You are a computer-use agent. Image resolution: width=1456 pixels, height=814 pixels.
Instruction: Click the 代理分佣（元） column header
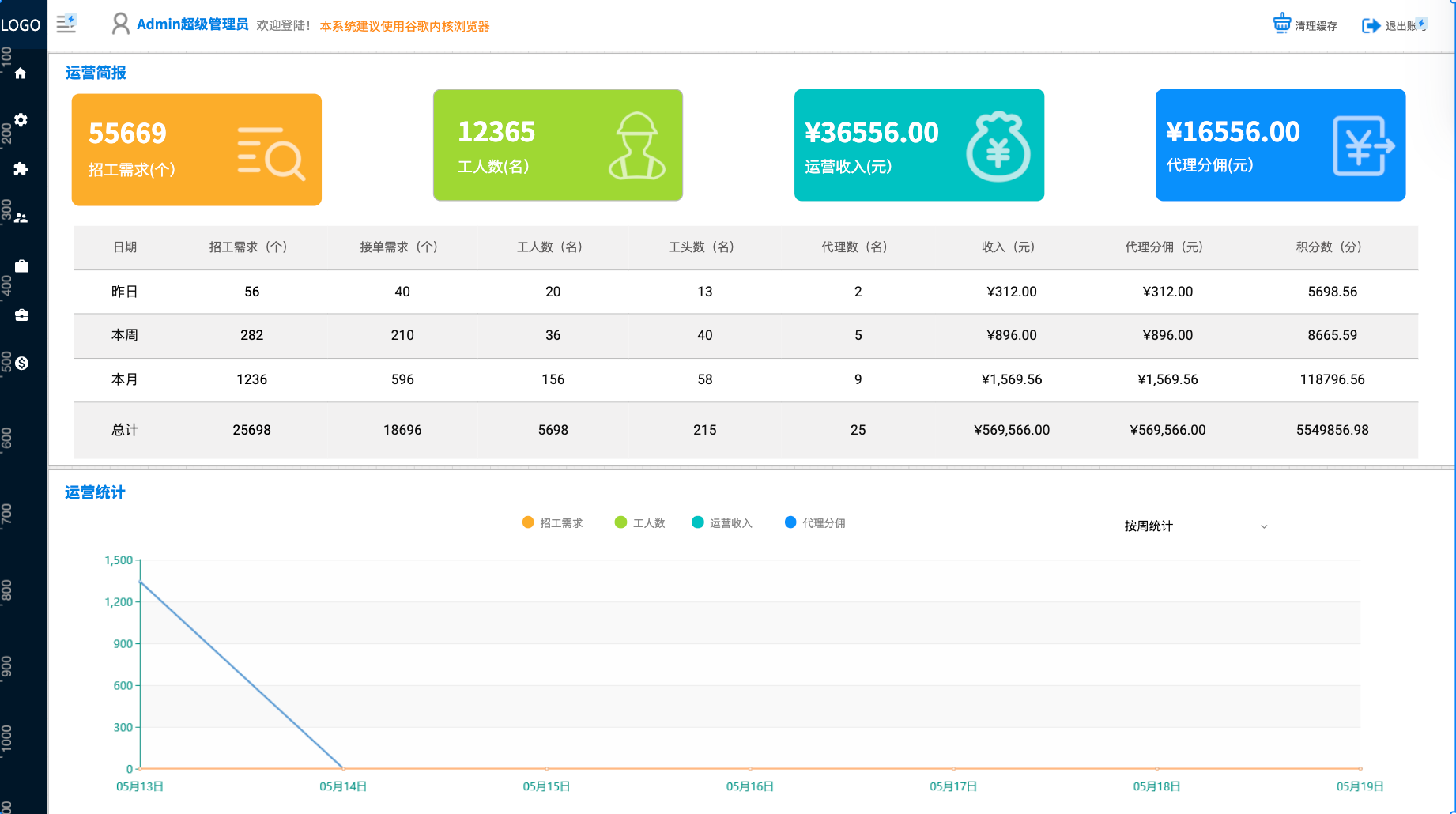pyautogui.click(x=1167, y=247)
